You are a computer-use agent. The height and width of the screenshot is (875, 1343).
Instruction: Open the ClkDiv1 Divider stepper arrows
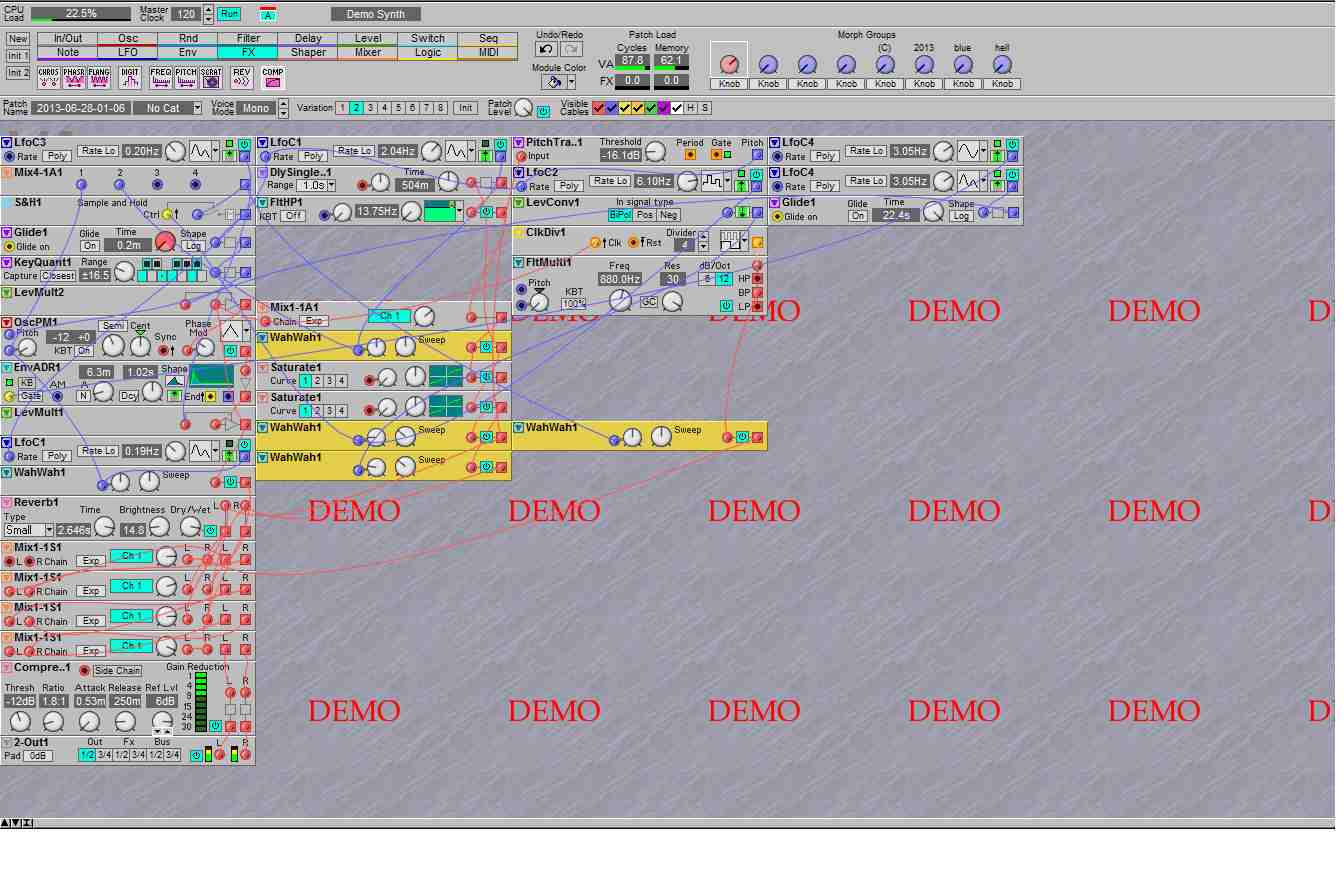704,244
